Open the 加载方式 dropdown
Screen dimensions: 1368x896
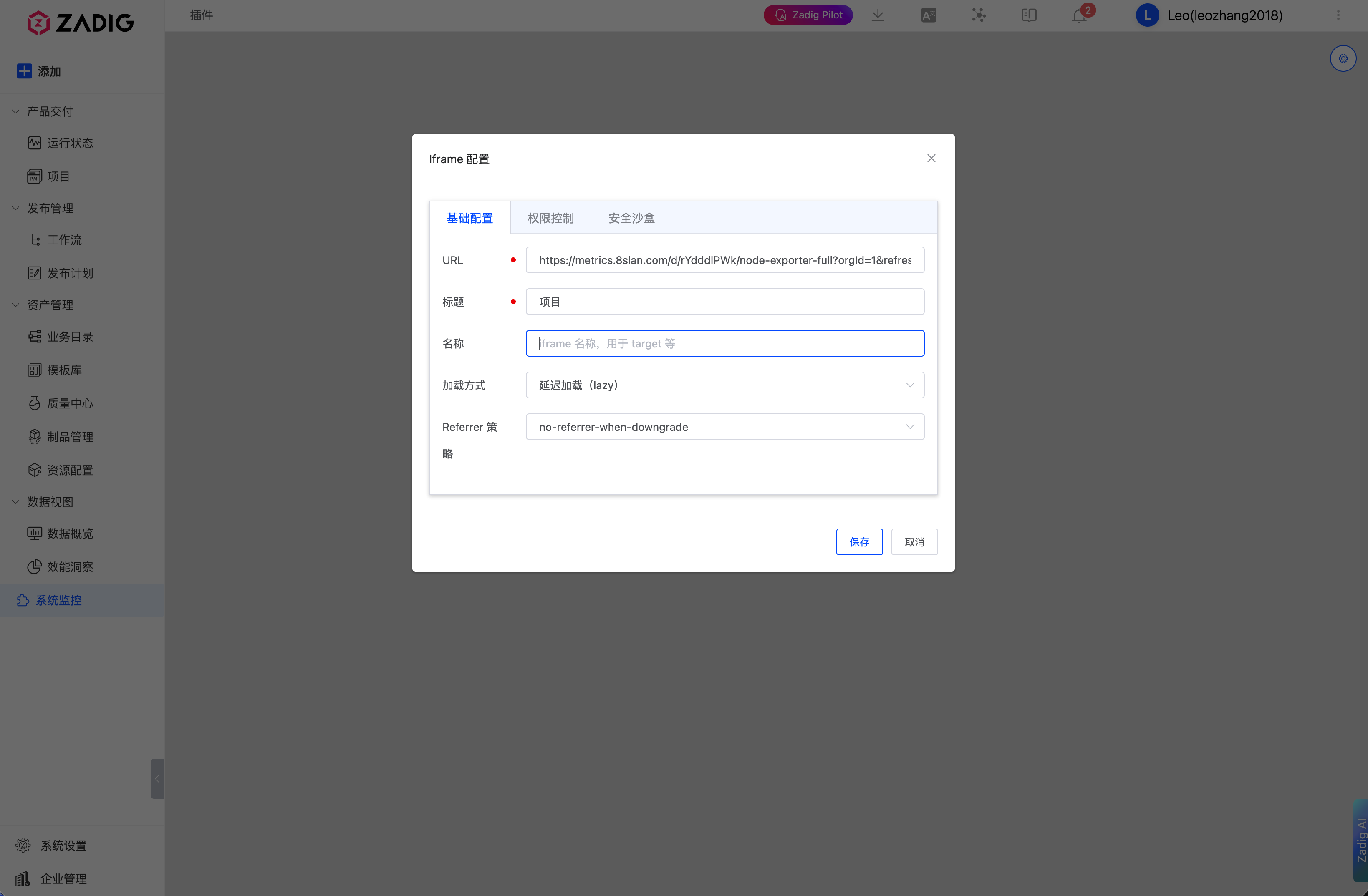pyautogui.click(x=724, y=385)
